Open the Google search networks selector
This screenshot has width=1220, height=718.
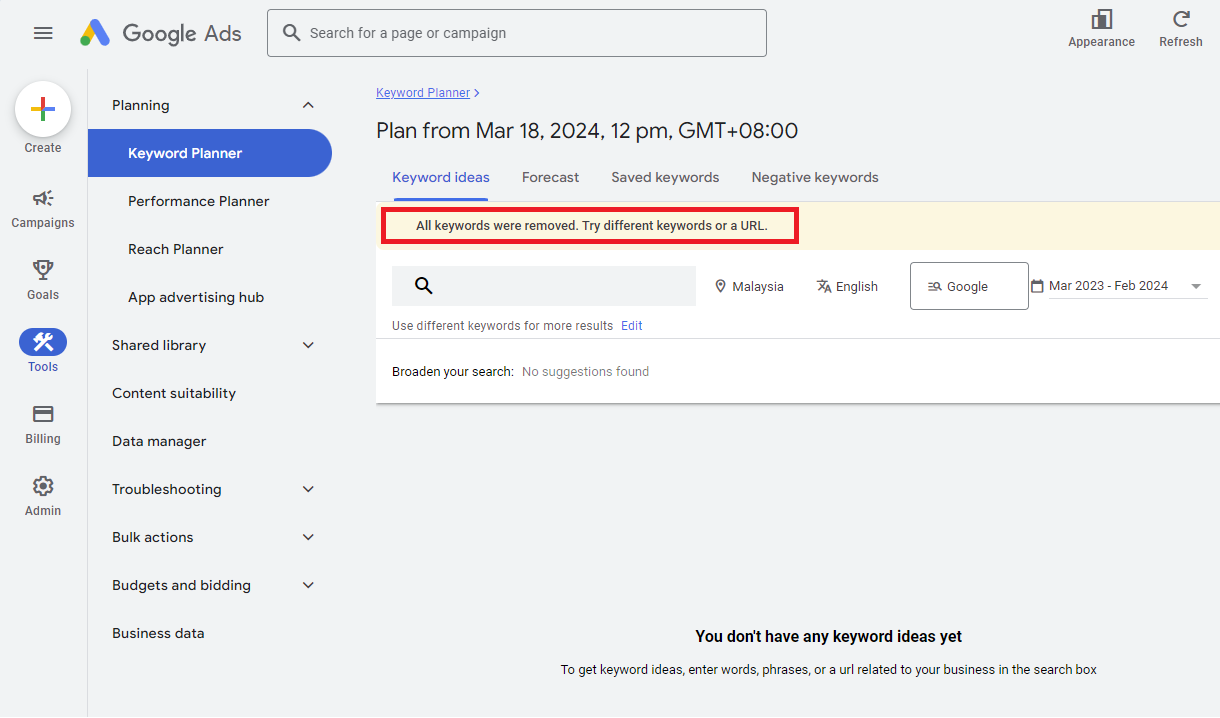[969, 286]
